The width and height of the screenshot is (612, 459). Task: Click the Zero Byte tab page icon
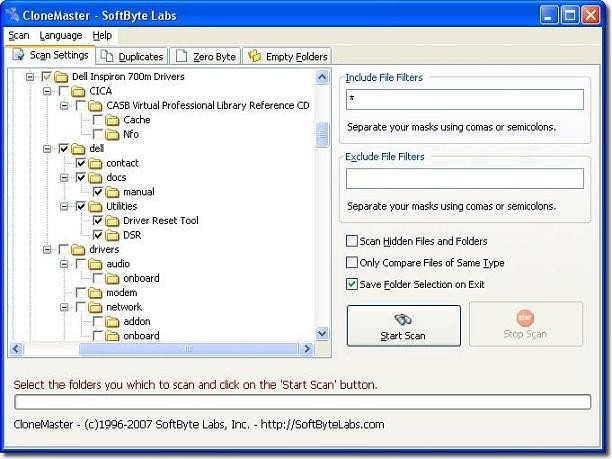[181, 56]
